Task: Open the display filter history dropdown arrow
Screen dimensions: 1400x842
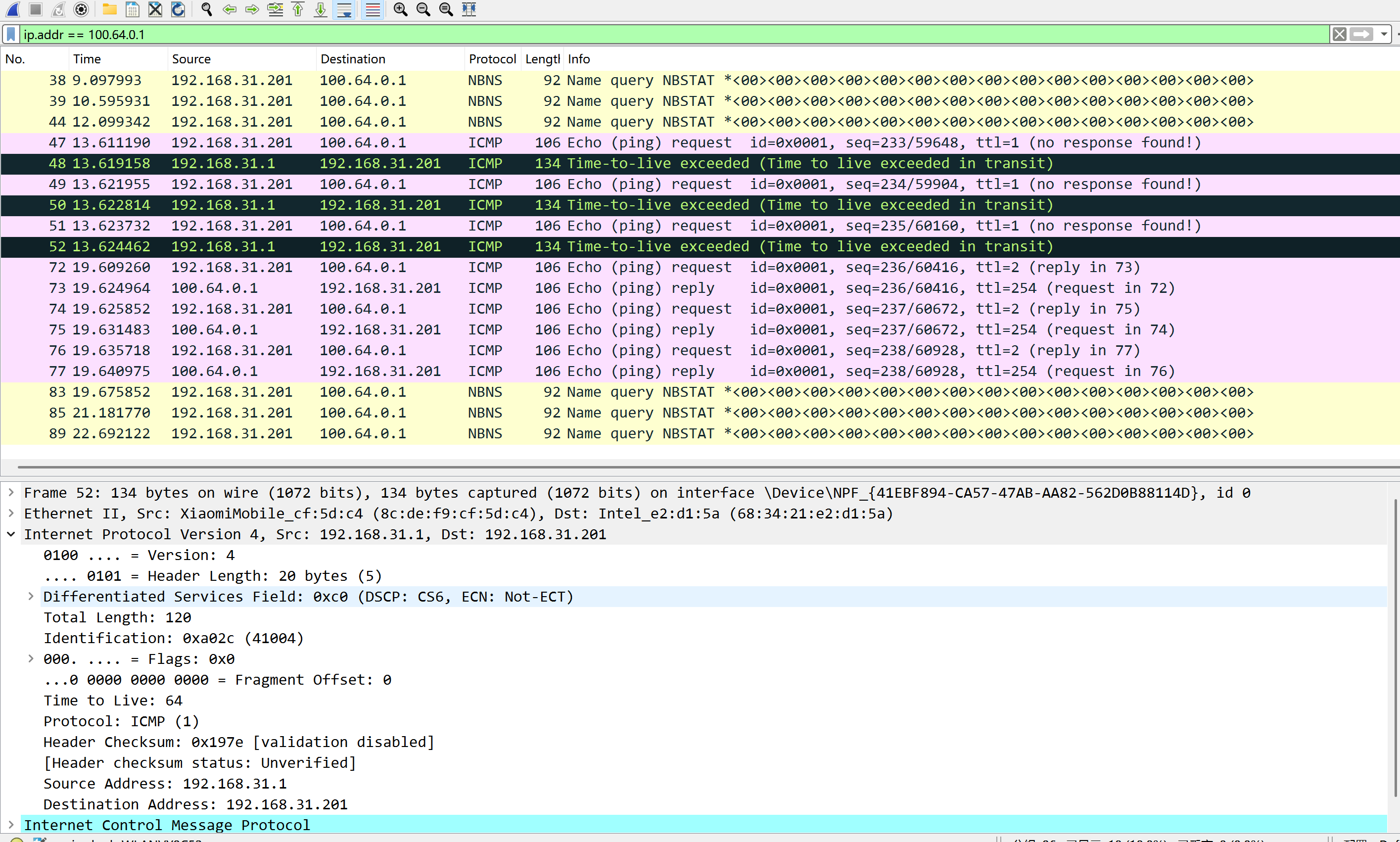Action: [1384, 34]
